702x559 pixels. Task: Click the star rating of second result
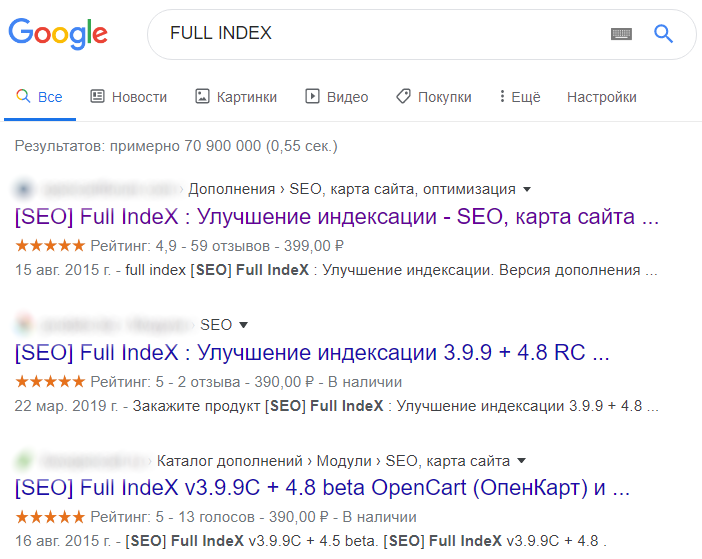[x=50, y=381]
